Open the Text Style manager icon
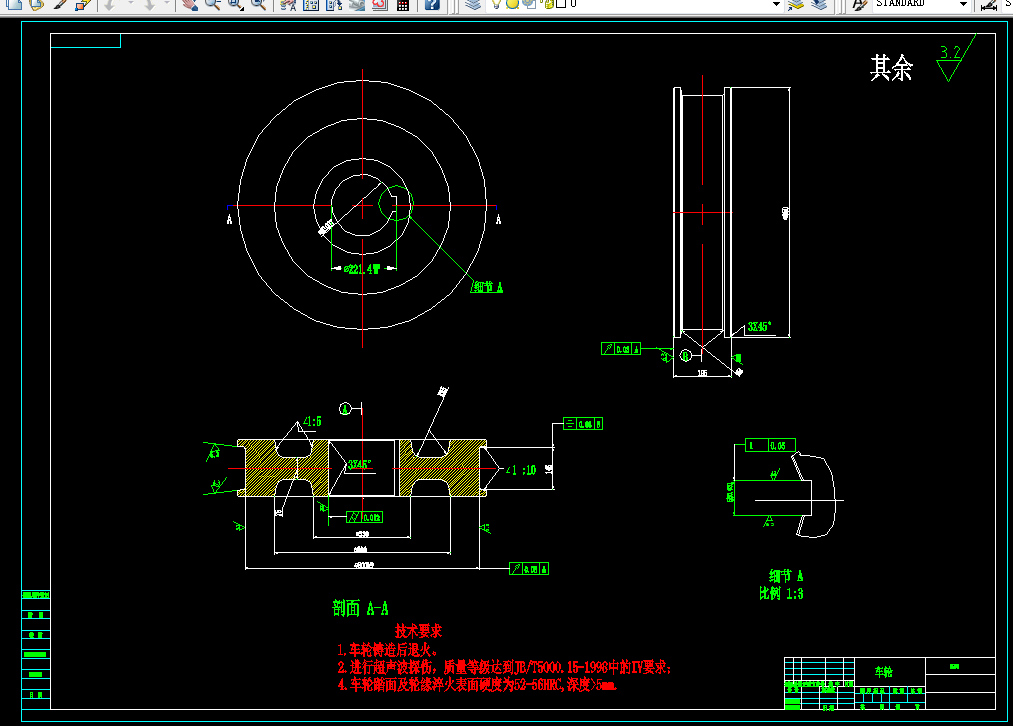This screenshot has width=1013, height=726. click(x=859, y=4)
